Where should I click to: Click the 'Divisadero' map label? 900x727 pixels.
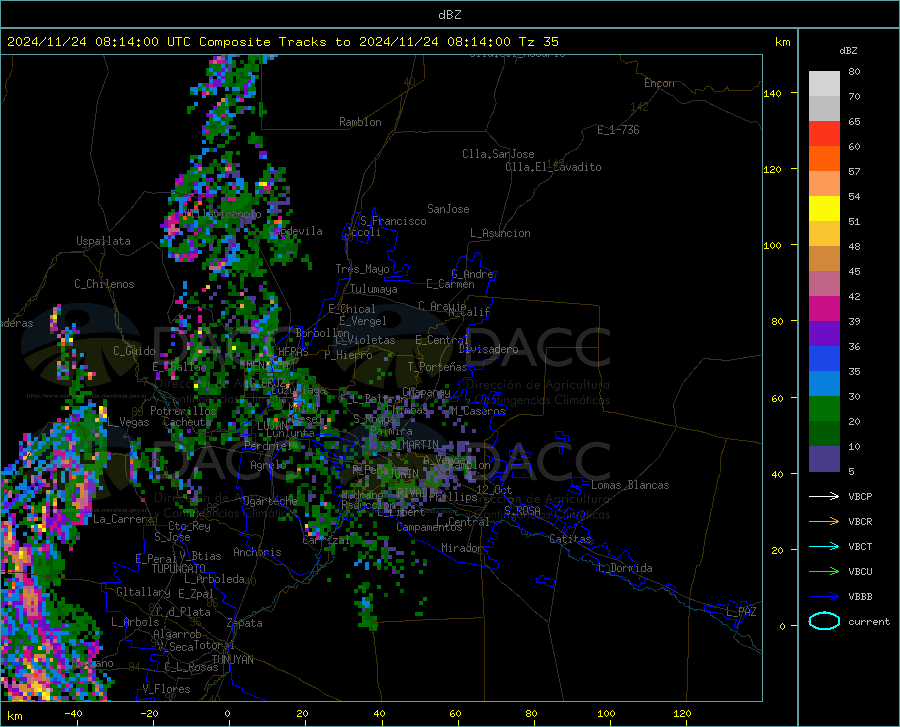click(x=488, y=349)
